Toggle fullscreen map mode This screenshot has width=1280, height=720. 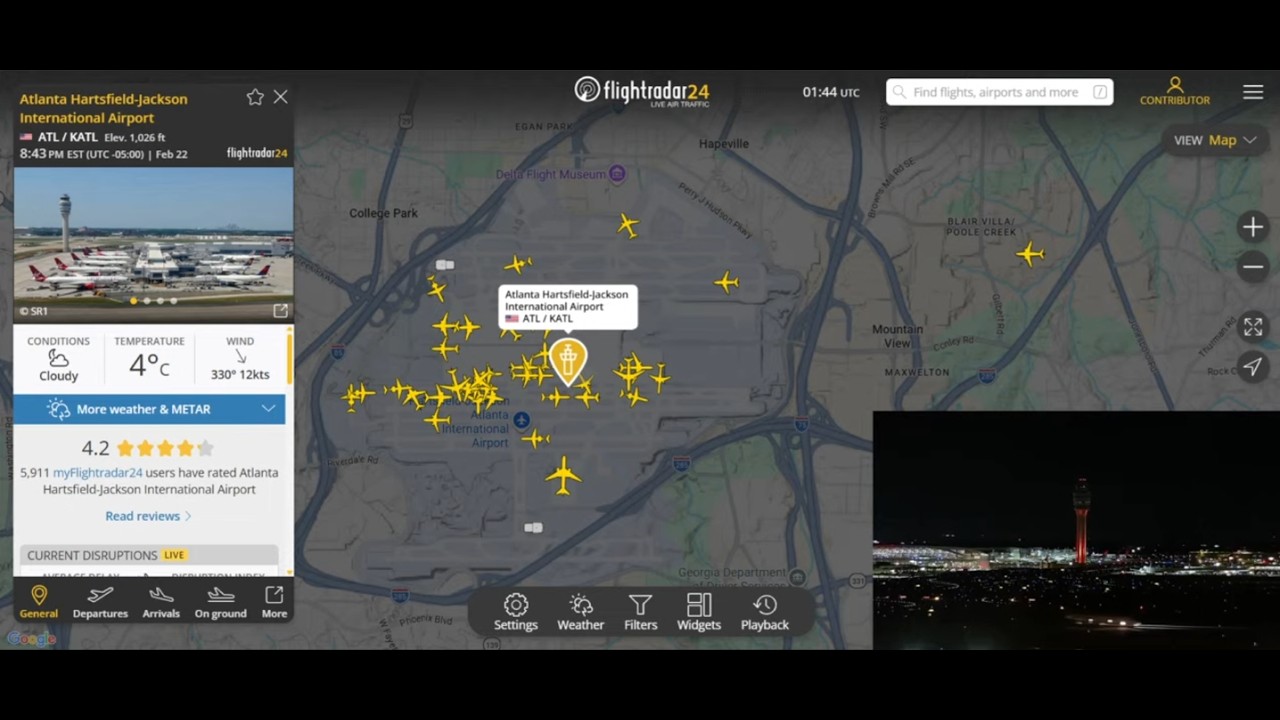[x=1253, y=327]
